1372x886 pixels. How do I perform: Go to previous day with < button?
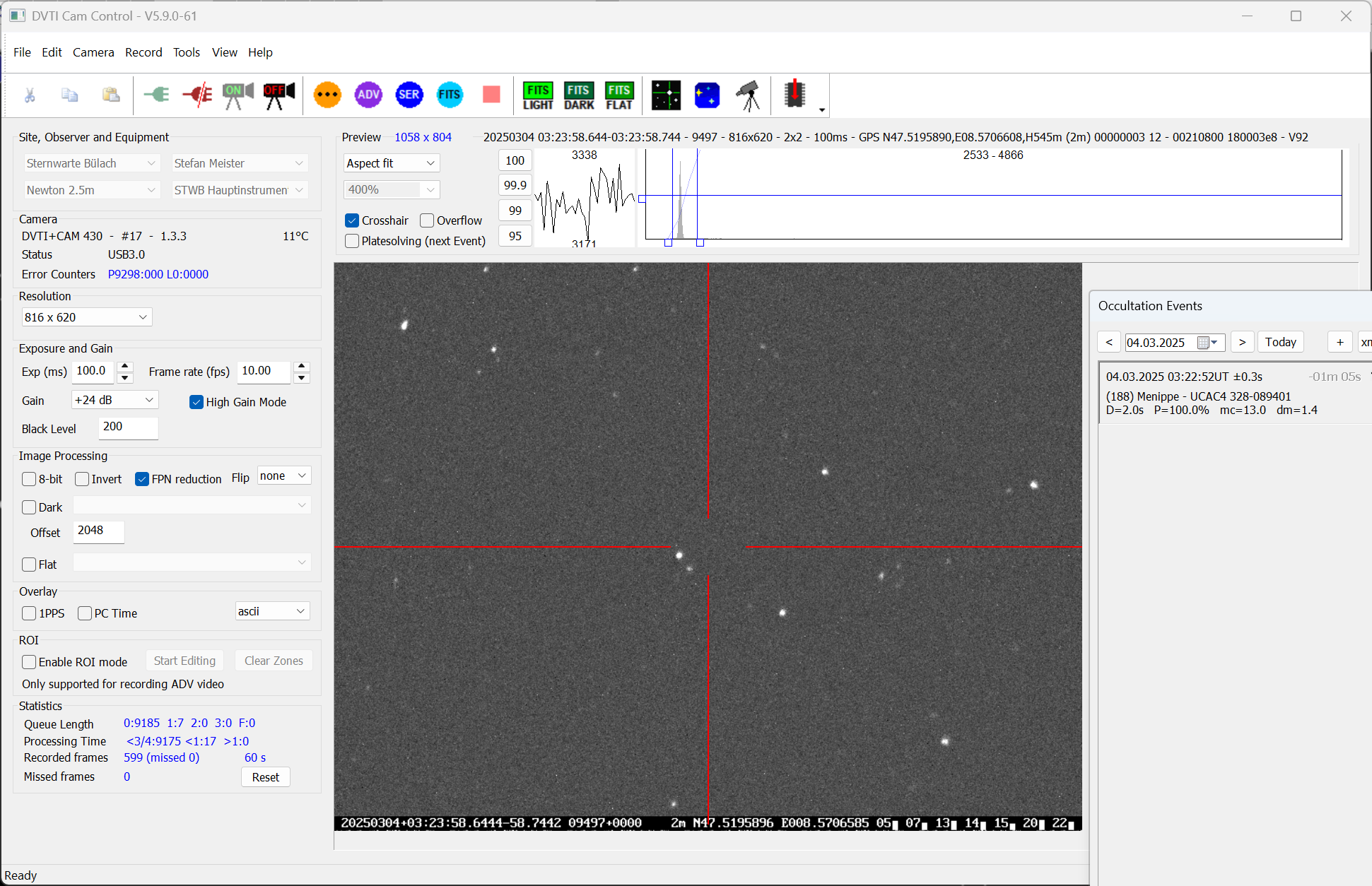(x=1109, y=342)
